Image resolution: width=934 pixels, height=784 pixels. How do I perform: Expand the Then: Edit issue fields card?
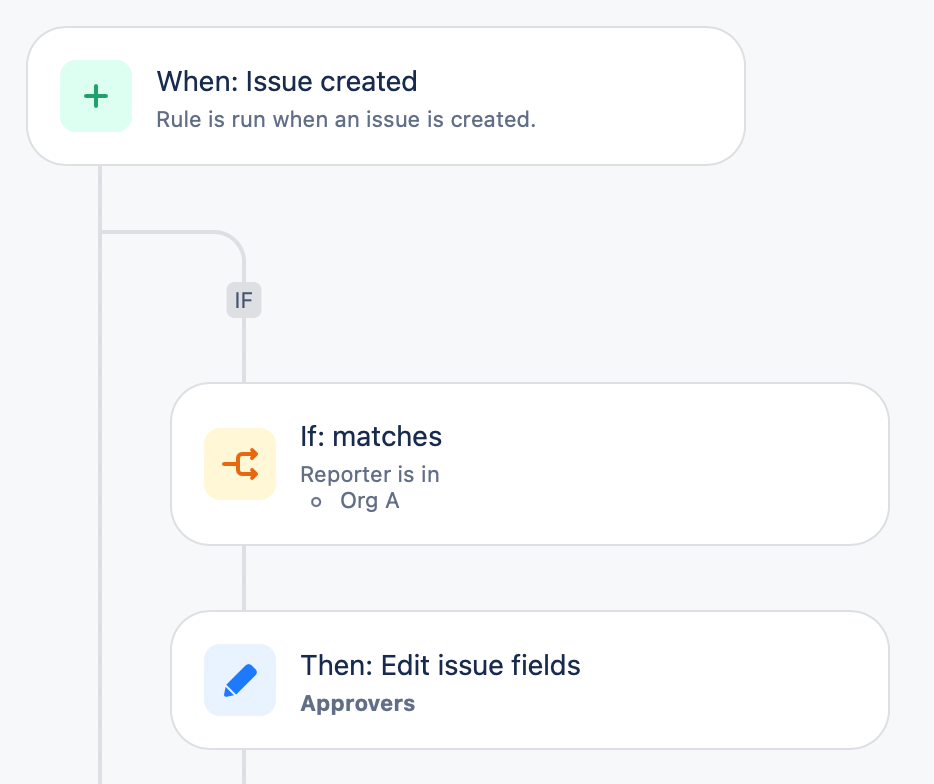(530, 680)
